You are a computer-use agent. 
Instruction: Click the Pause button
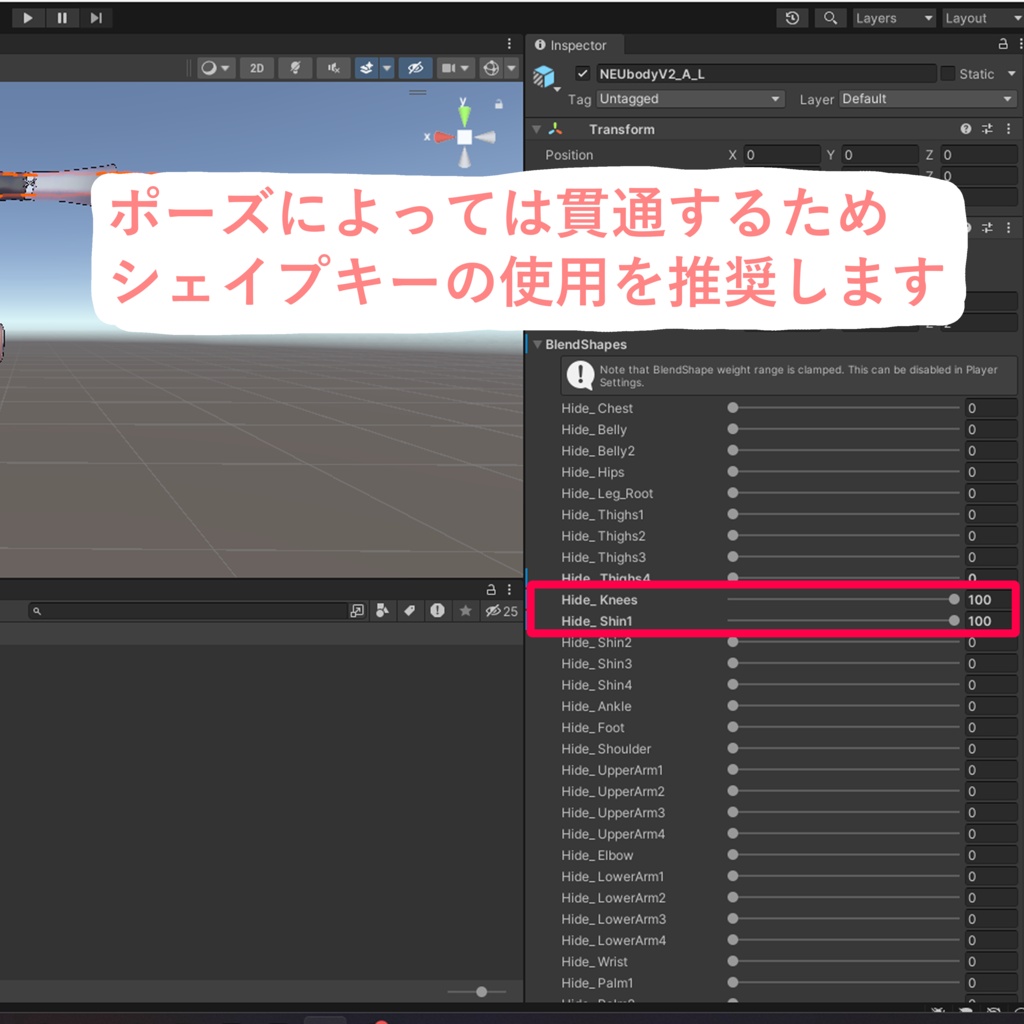click(62, 18)
